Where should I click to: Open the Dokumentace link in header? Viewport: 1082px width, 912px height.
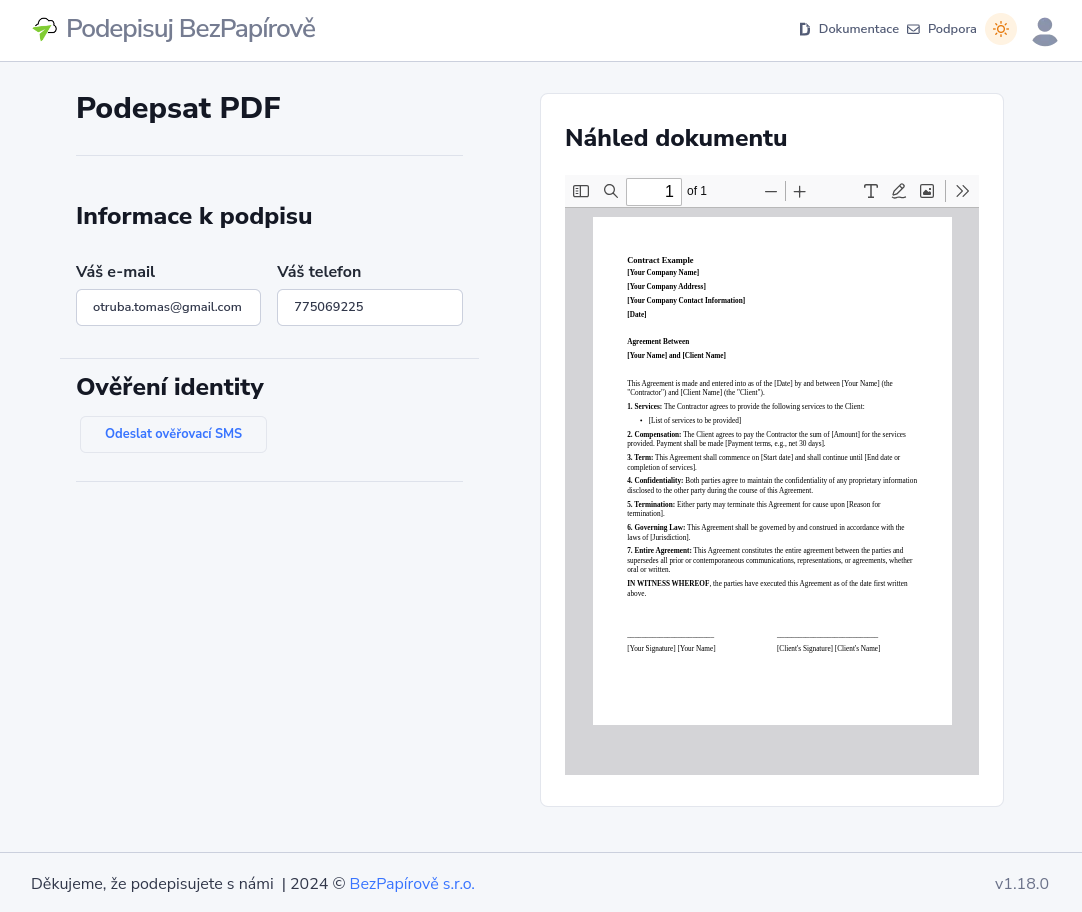858,29
